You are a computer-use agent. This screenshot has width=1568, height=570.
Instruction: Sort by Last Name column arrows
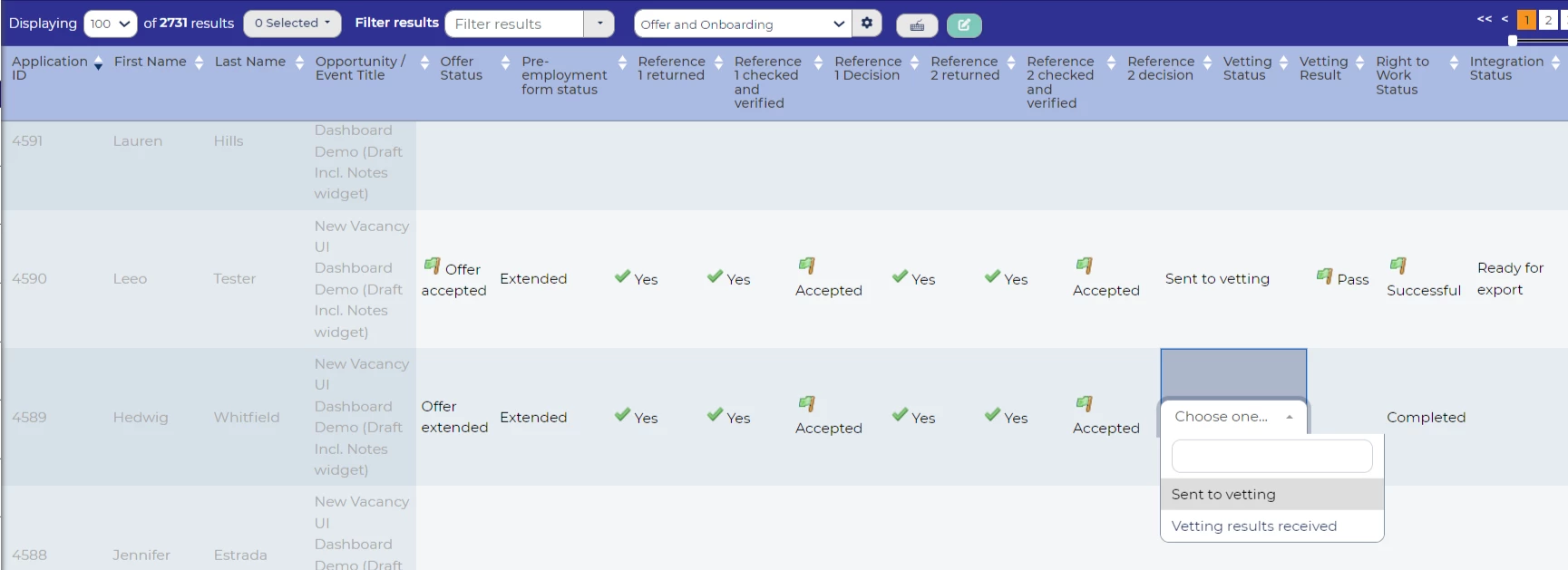coord(299,62)
